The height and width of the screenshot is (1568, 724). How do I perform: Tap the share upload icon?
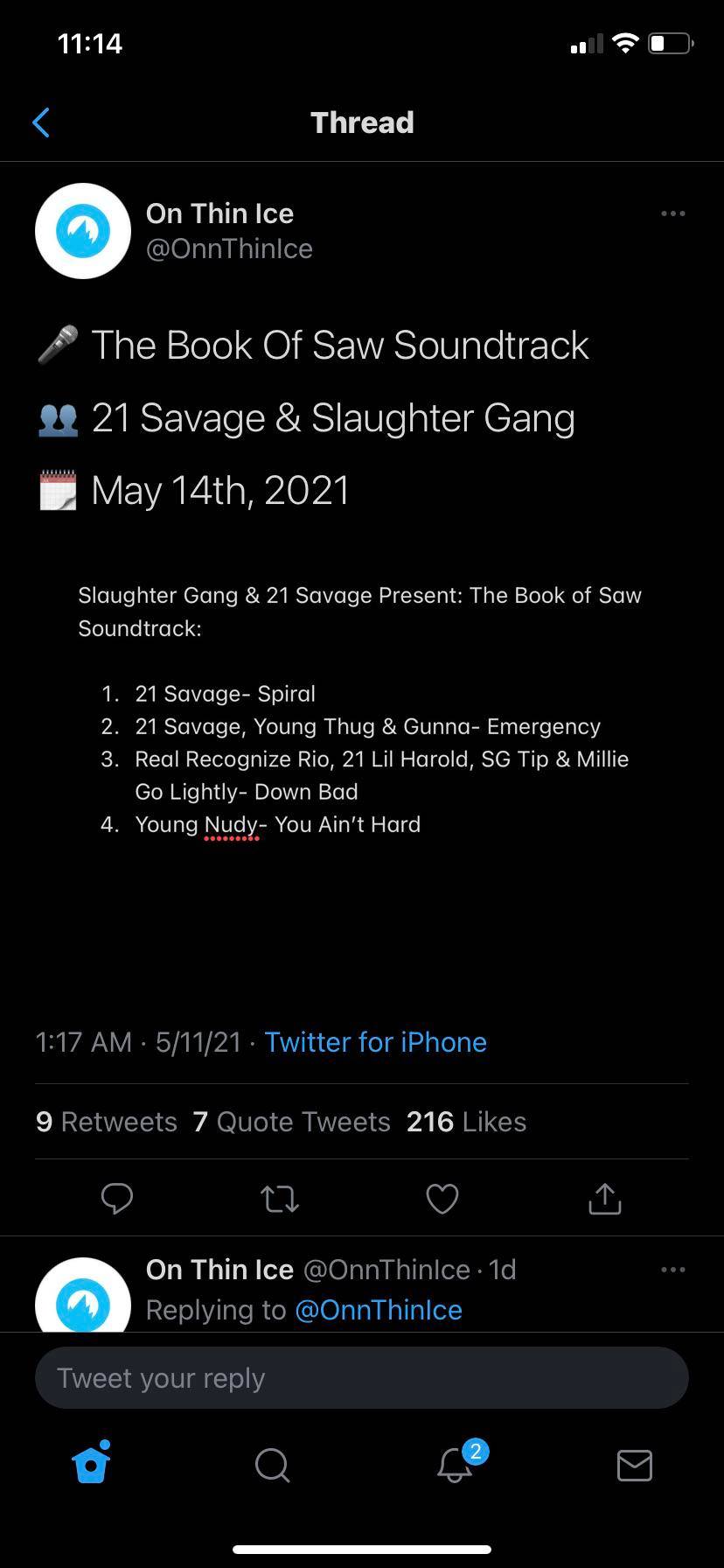(x=605, y=1198)
